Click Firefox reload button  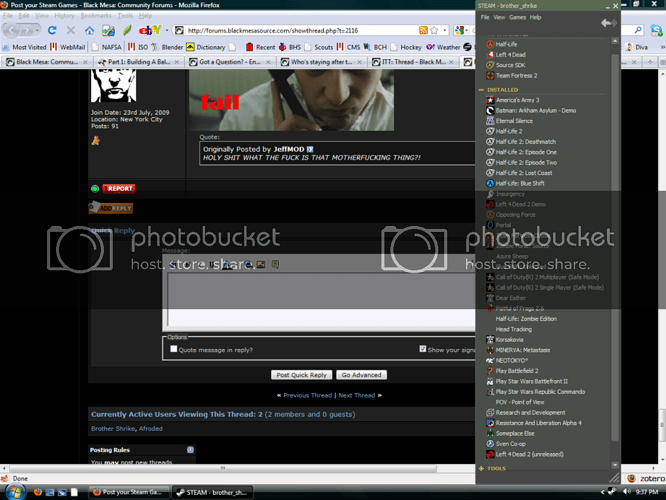pyautogui.click(x=52, y=30)
